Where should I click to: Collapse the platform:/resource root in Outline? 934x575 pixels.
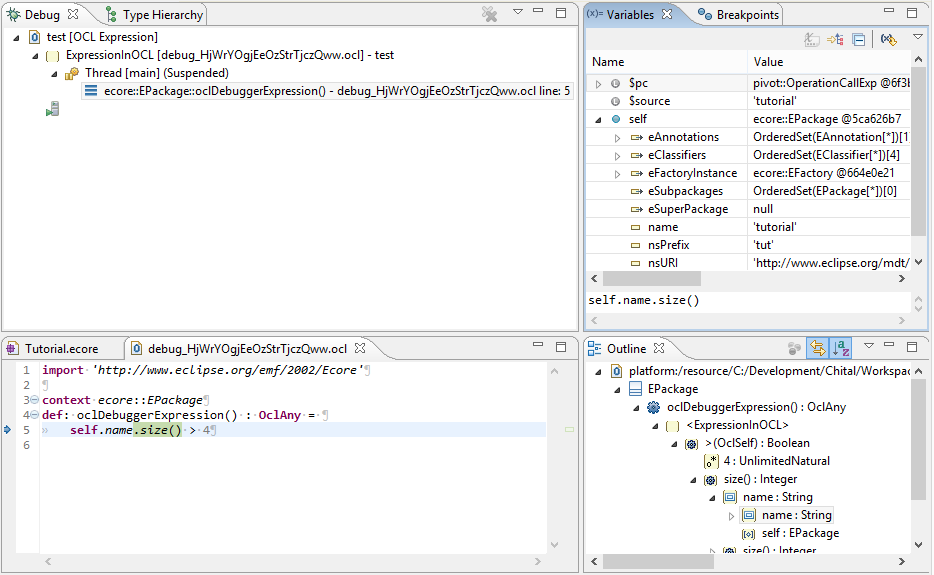pyautogui.click(x=598, y=372)
